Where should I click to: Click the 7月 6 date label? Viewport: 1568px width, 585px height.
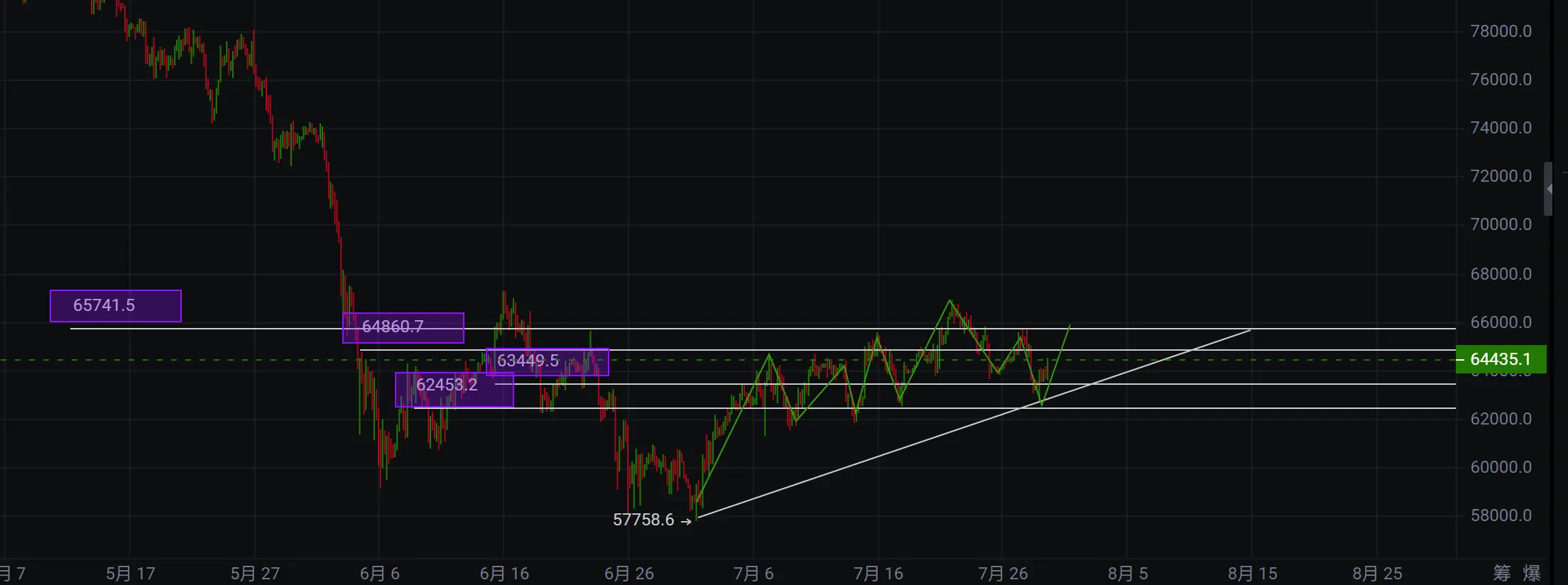[753, 574]
